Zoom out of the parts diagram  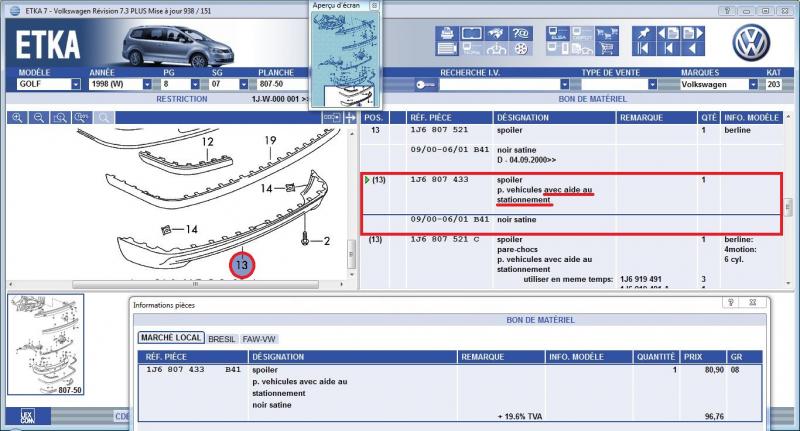pos(39,118)
